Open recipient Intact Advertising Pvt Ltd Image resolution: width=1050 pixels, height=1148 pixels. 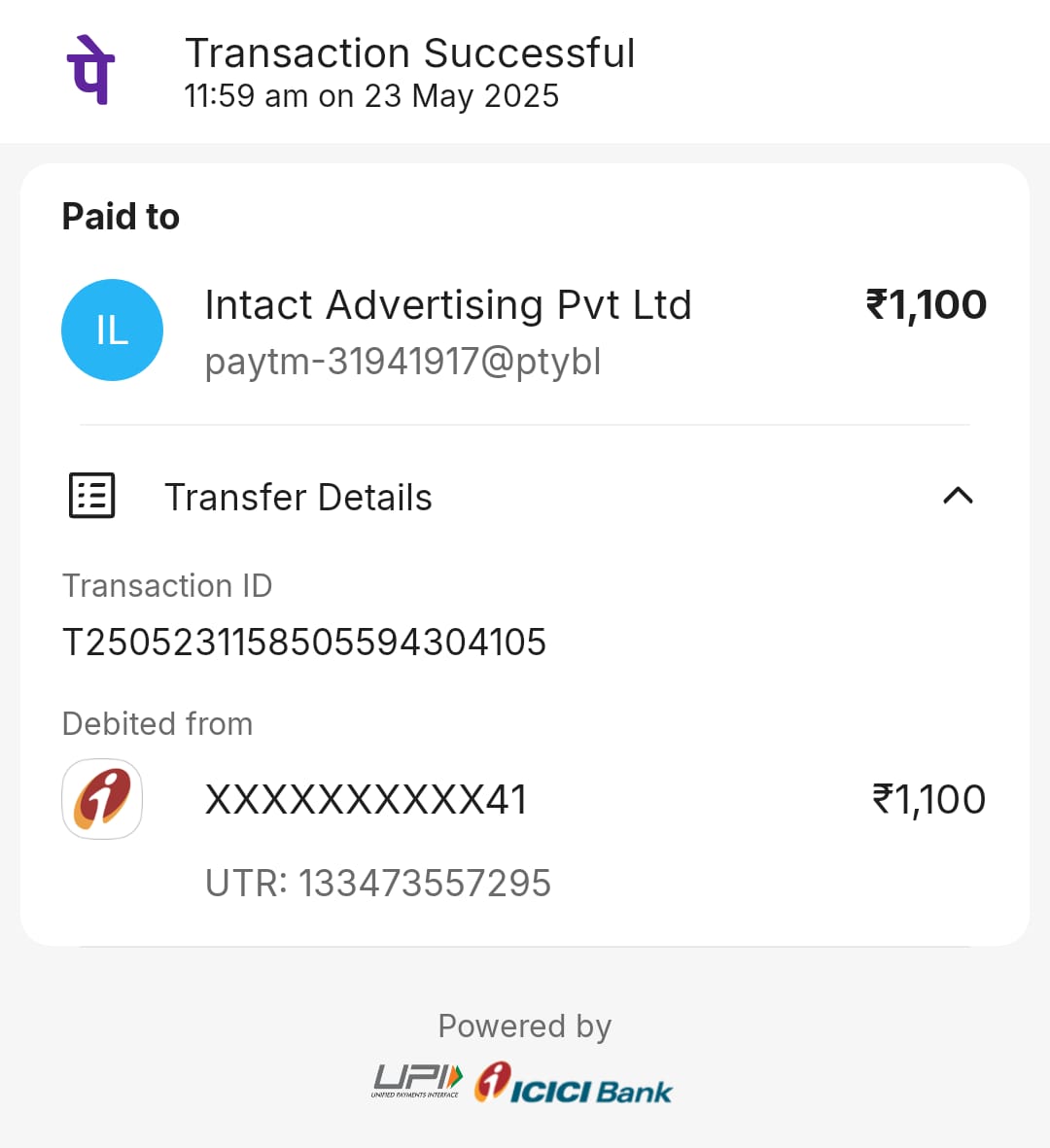point(447,305)
